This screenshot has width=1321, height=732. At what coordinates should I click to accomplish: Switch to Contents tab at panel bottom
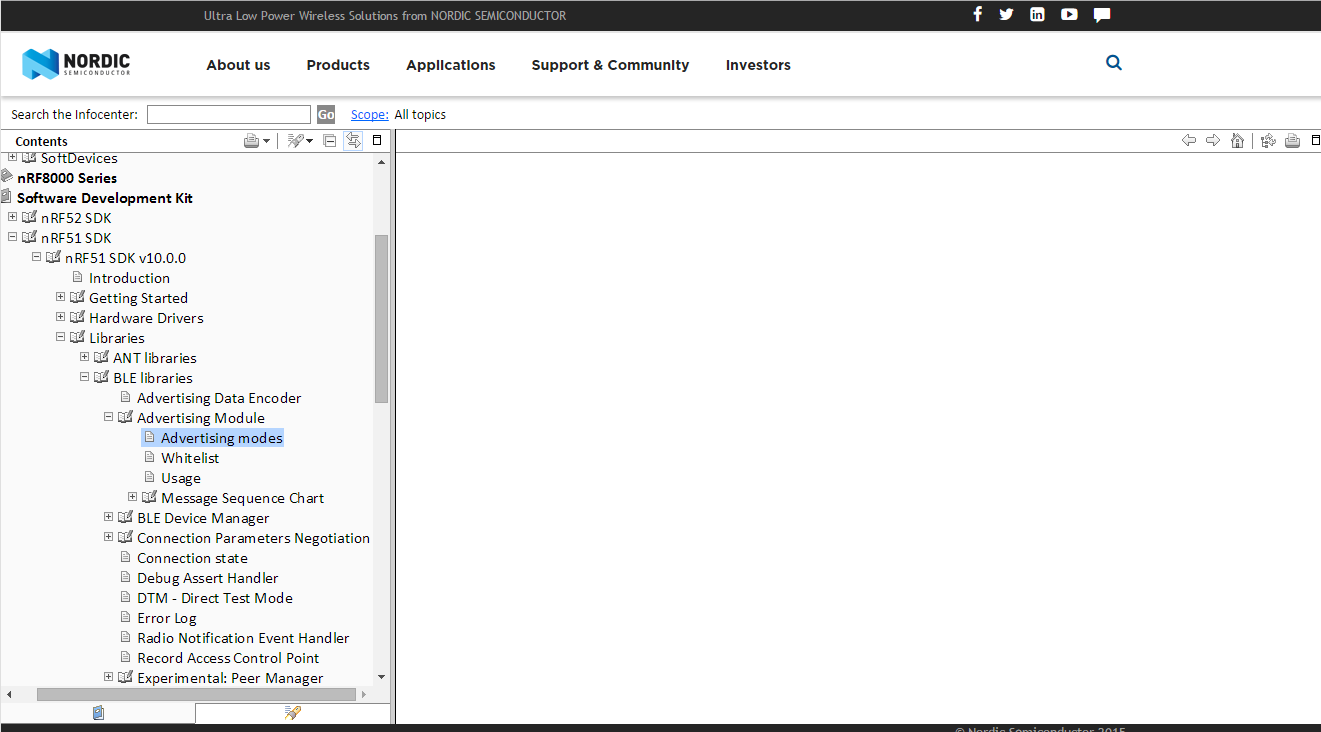pos(98,713)
